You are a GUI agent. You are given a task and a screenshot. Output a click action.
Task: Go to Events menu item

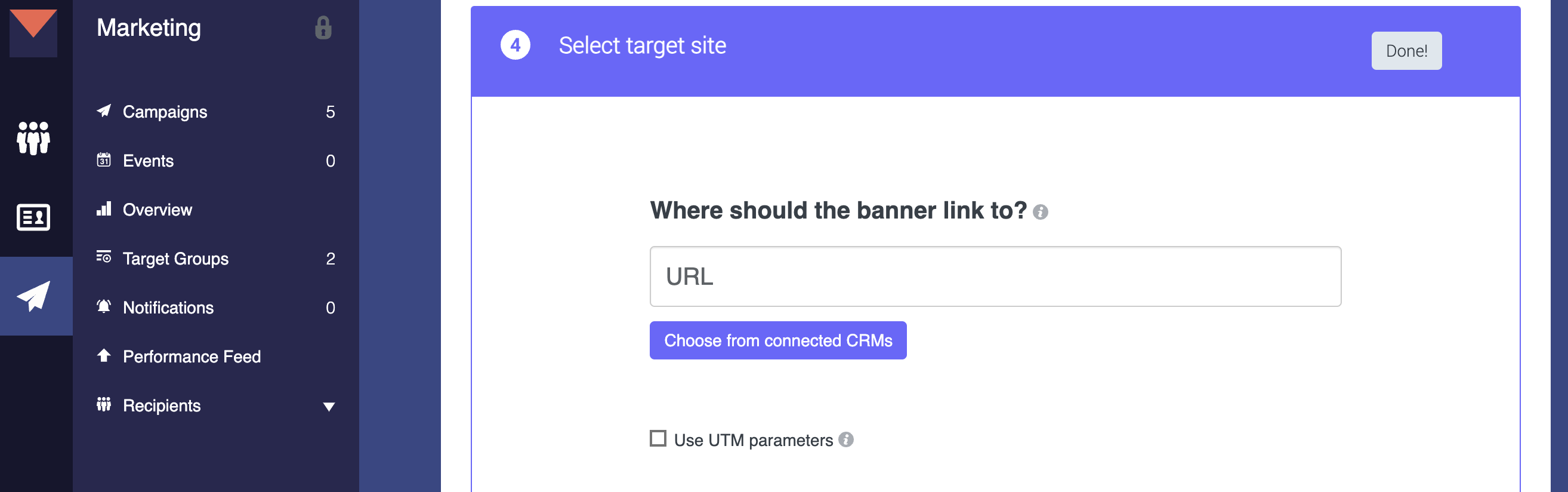pos(148,161)
